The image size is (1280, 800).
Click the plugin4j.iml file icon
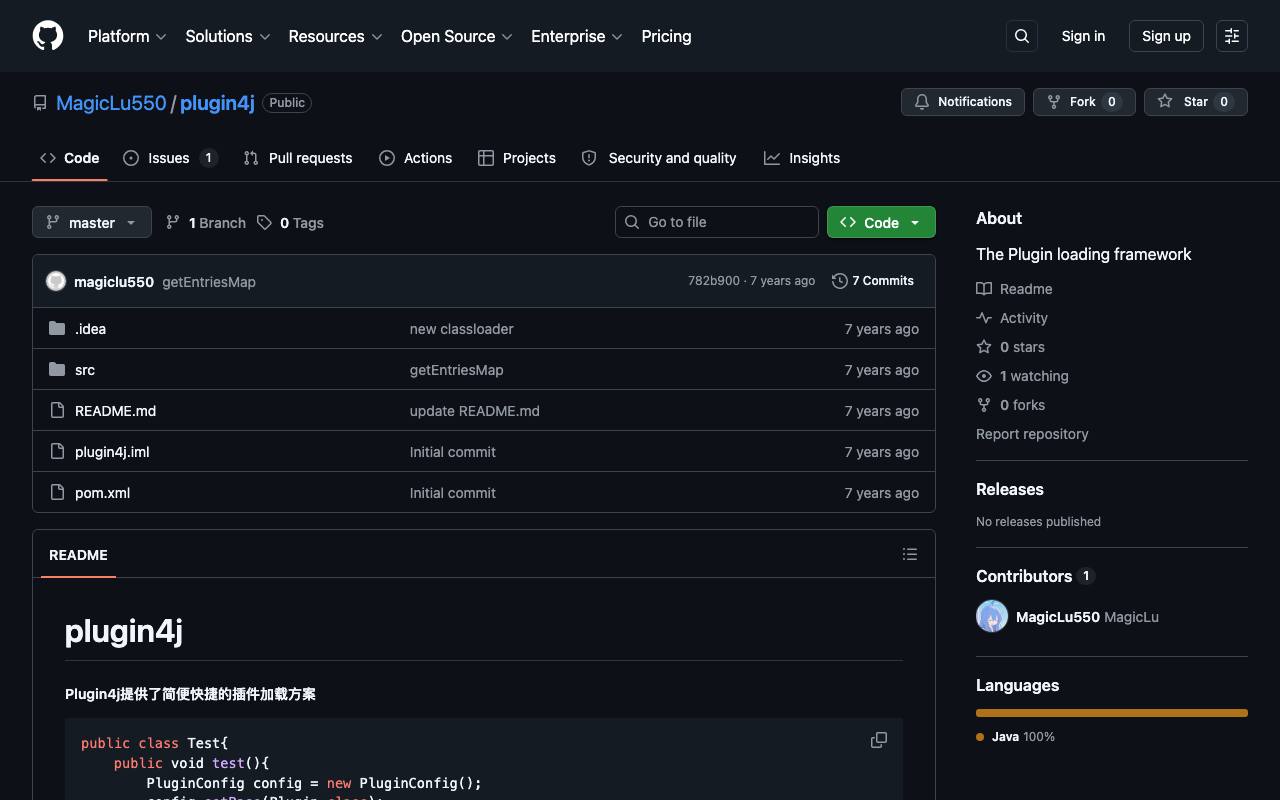(x=57, y=451)
